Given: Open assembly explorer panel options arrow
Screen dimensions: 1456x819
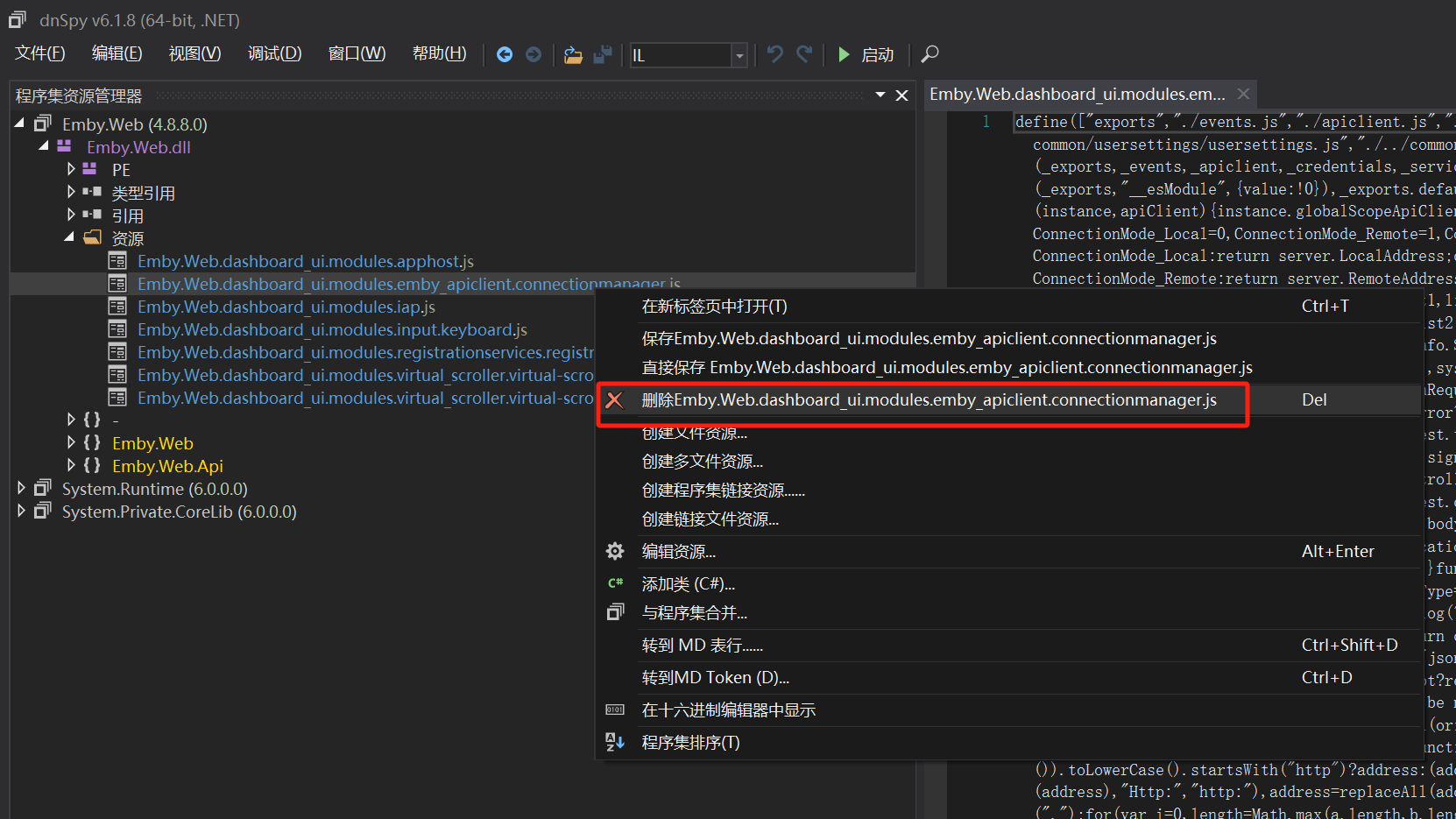Looking at the screenshot, I should tap(880, 95).
